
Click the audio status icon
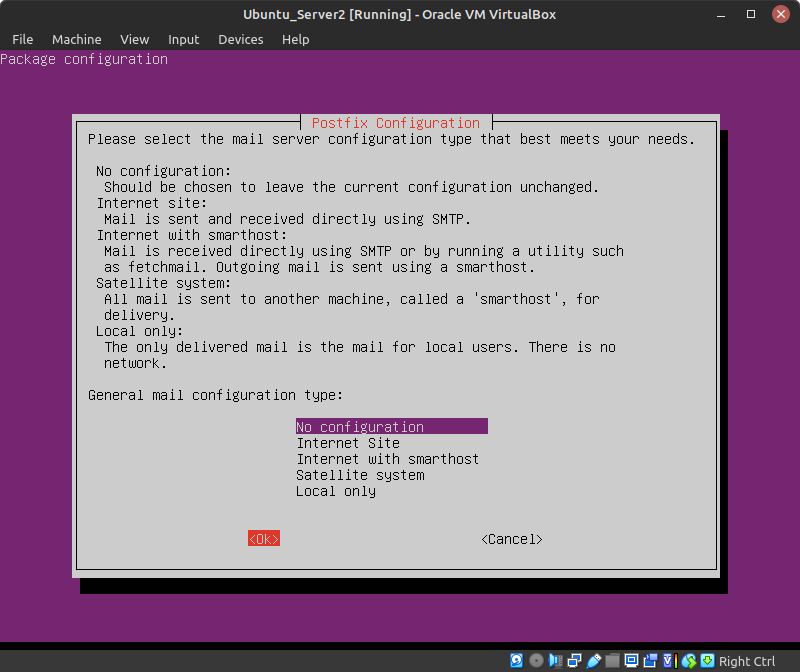click(x=555, y=661)
